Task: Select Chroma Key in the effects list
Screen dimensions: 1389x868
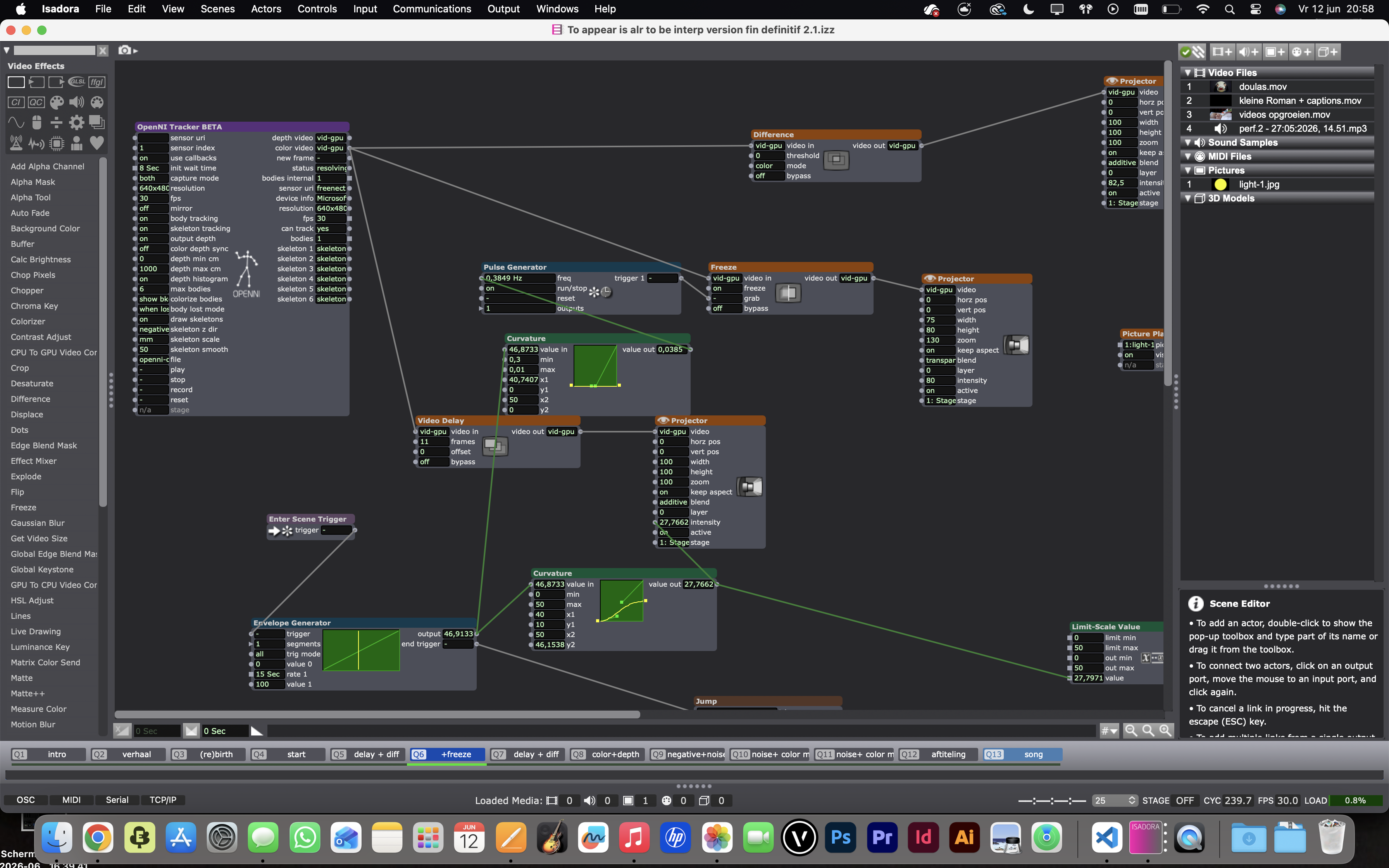Action: [34, 306]
